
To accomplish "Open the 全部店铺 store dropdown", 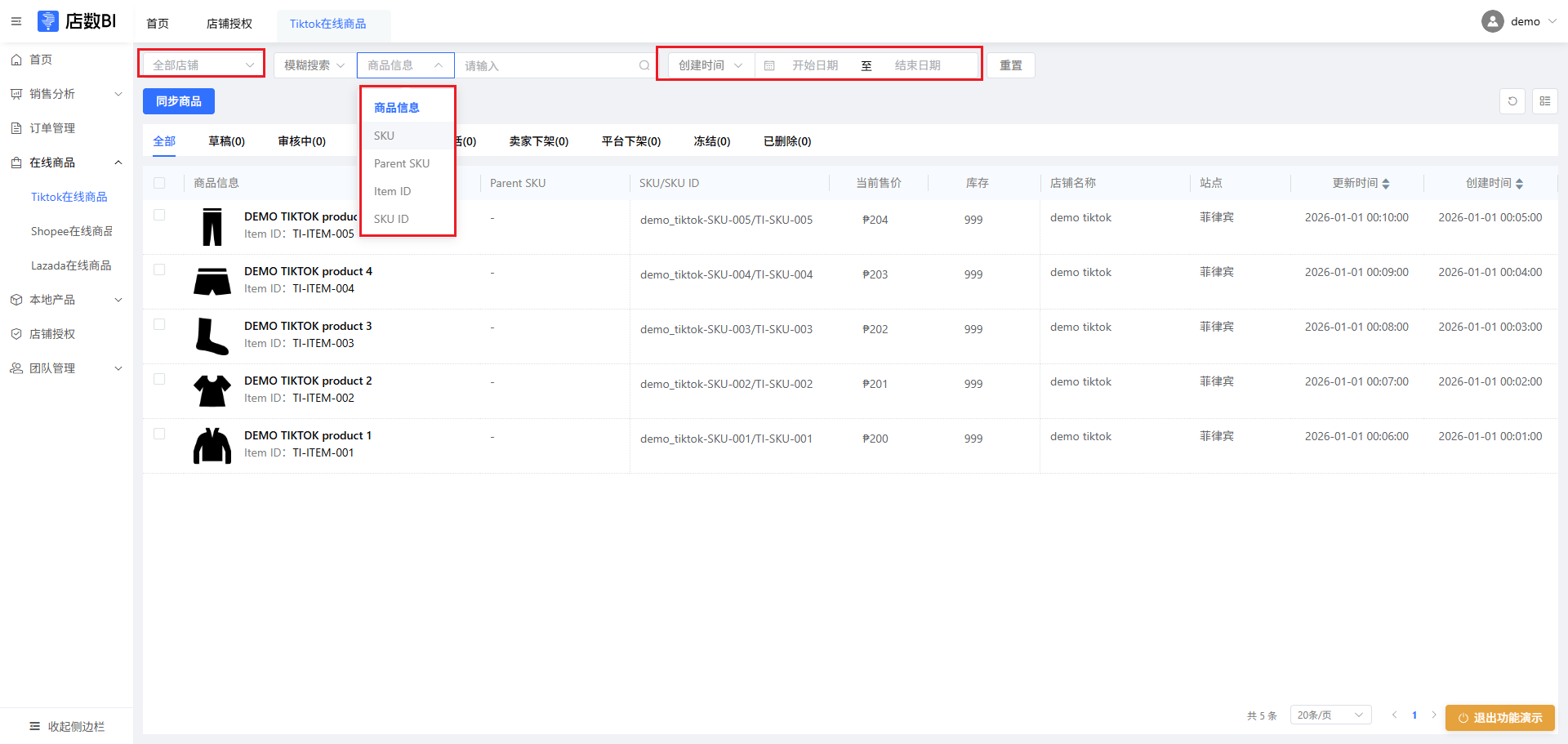I will pyautogui.click(x=203, y=65).
